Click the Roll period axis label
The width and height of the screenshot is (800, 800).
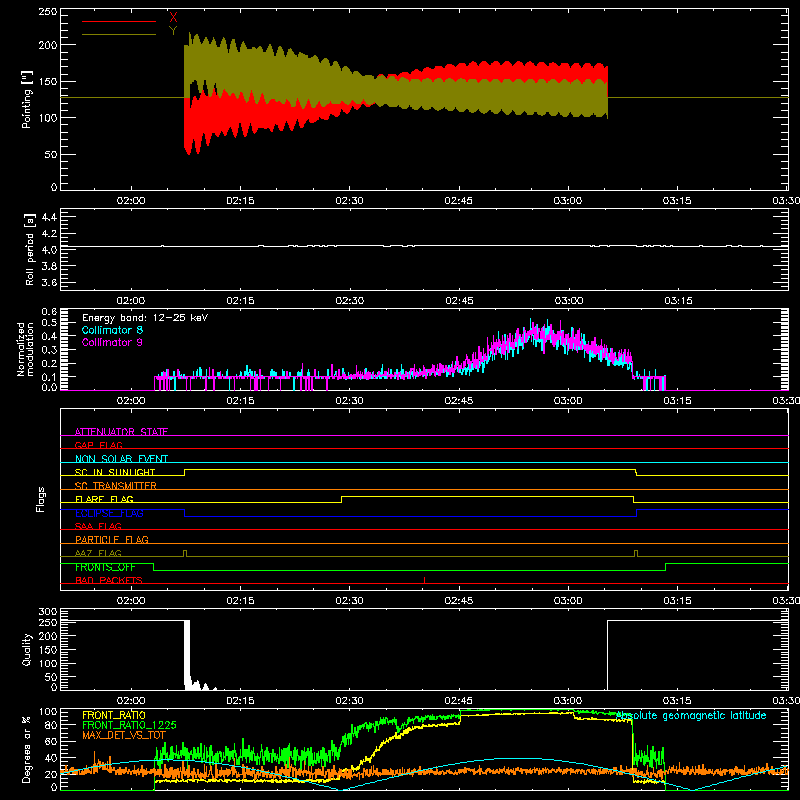tap(29, 249)
